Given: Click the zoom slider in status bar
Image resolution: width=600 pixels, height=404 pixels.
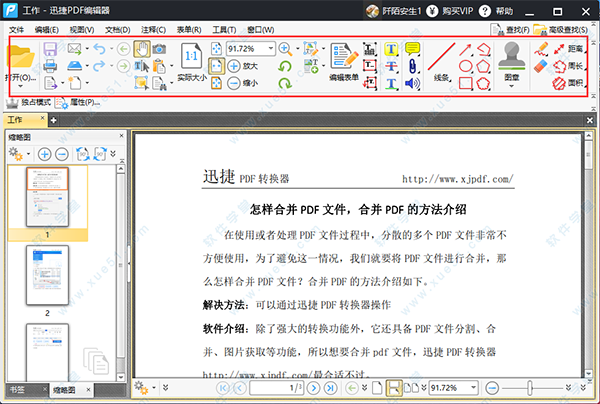Looking at the screenshot, I should click(x=530, y=388).
